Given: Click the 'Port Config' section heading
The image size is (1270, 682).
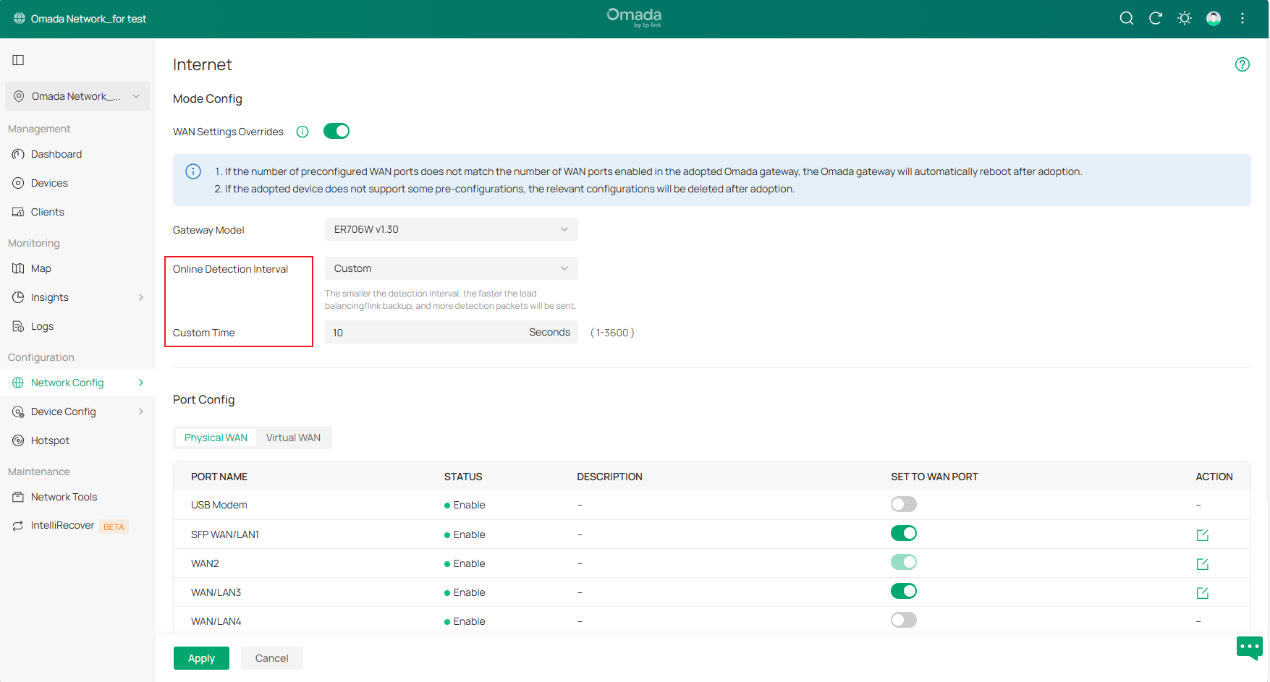Looking at the screenshot, I should click(x=204, y=399).
